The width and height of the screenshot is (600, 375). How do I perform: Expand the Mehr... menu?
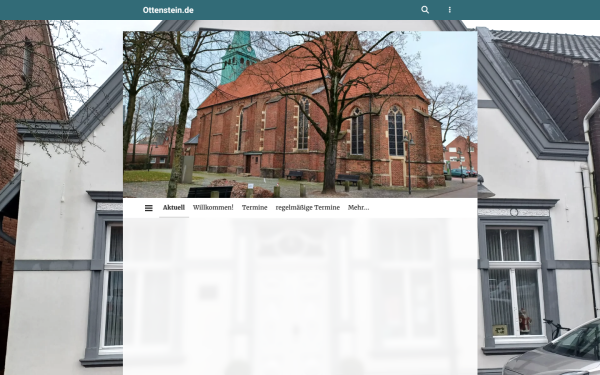point(359,208)
